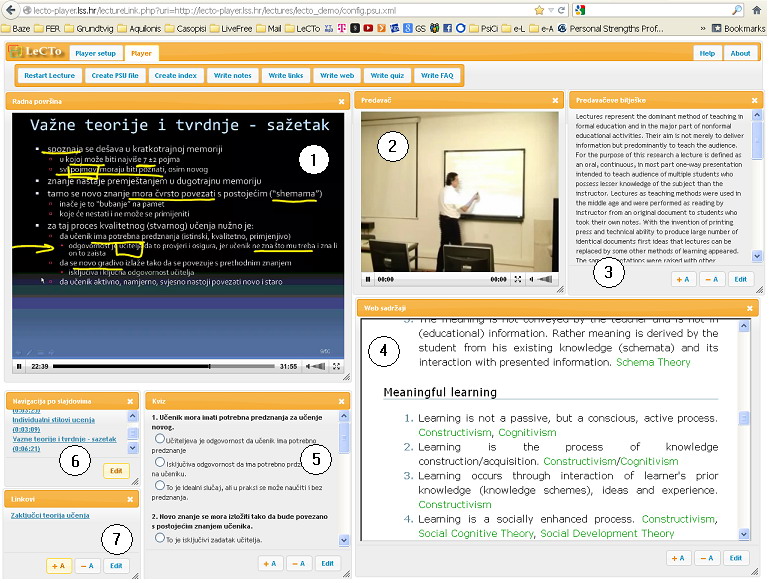Open URL history dropdown arrow in address bar
Viewport: 771px width, 583px height.
(551, 10)
